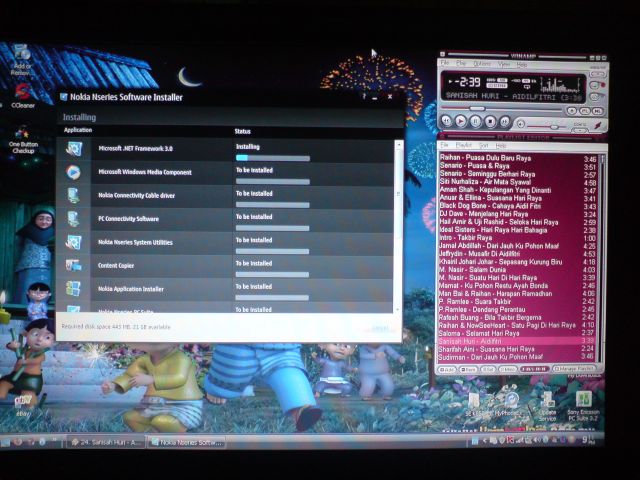The width and height of the screenshot is (640, 480).
Task: Open the Add or Remove desktop icon
Action: pyautogui.click(x=22, y=60)
